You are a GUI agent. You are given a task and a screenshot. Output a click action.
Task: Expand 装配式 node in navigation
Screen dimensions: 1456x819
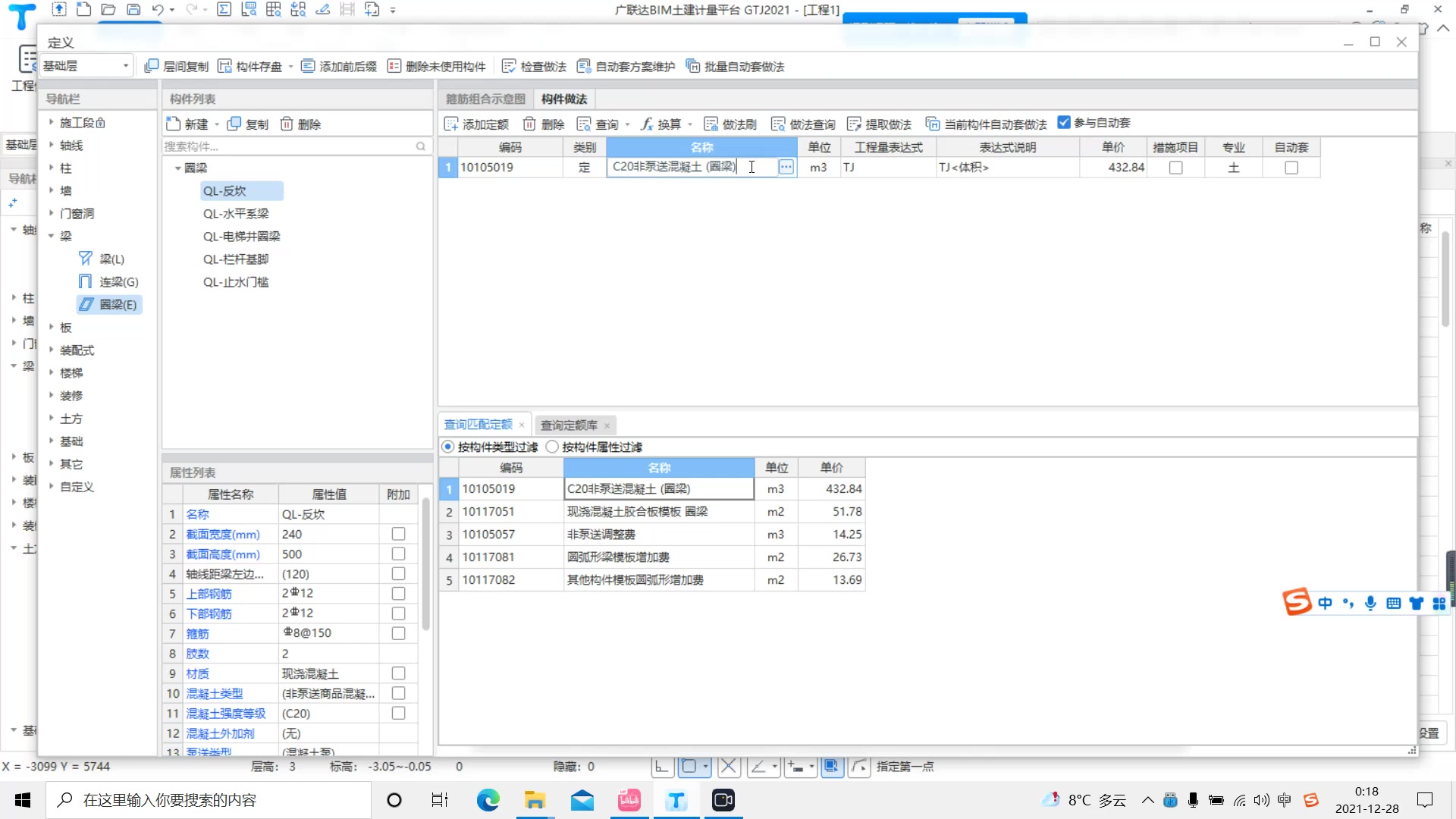pos(52,350)
